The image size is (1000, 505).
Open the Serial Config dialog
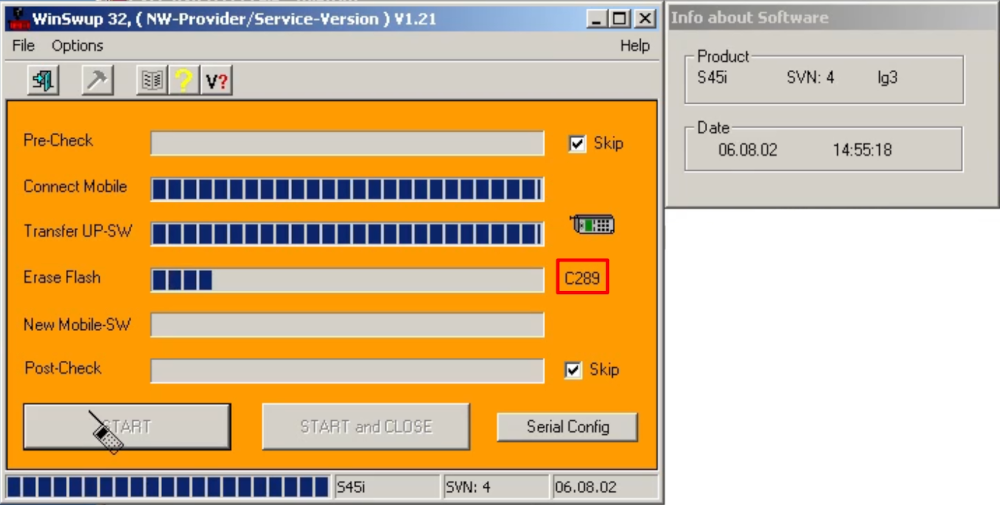coord(567,427)
